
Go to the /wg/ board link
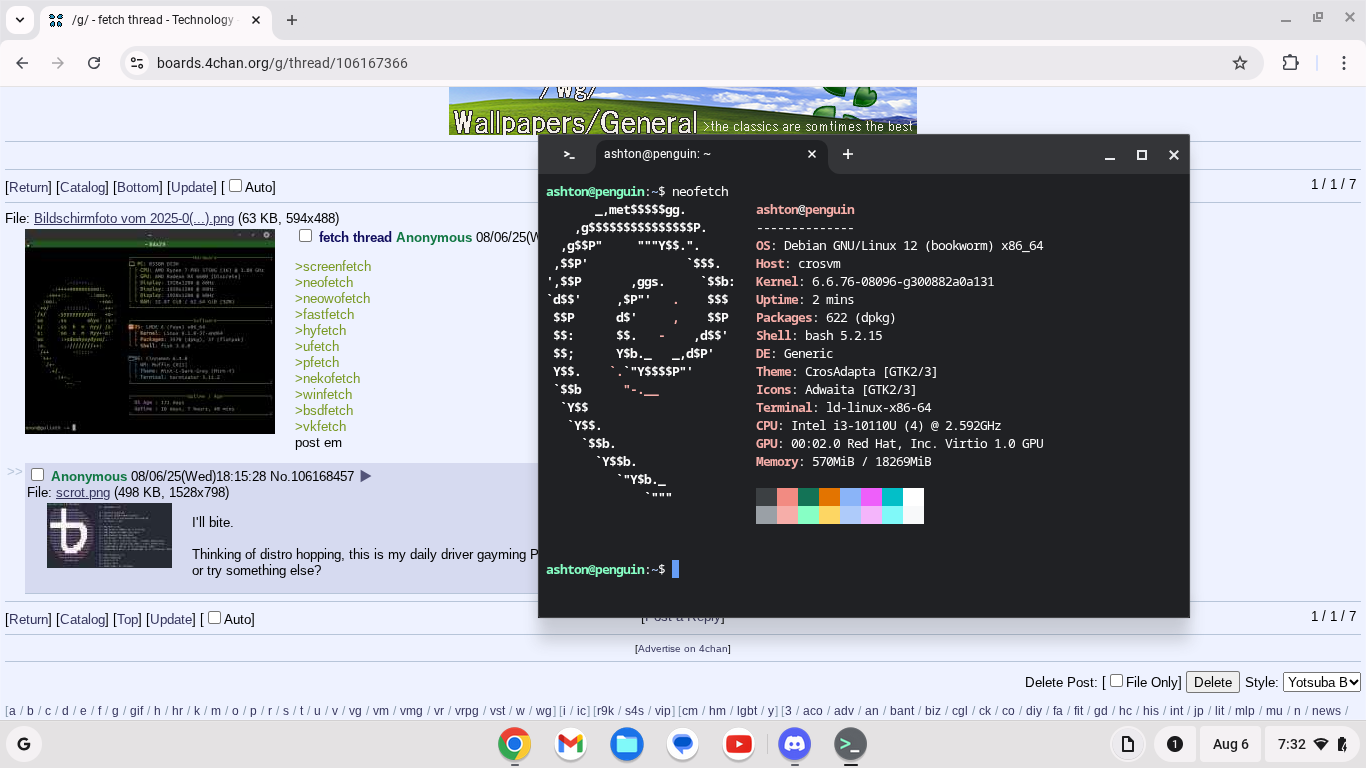(x=544, y=711)
